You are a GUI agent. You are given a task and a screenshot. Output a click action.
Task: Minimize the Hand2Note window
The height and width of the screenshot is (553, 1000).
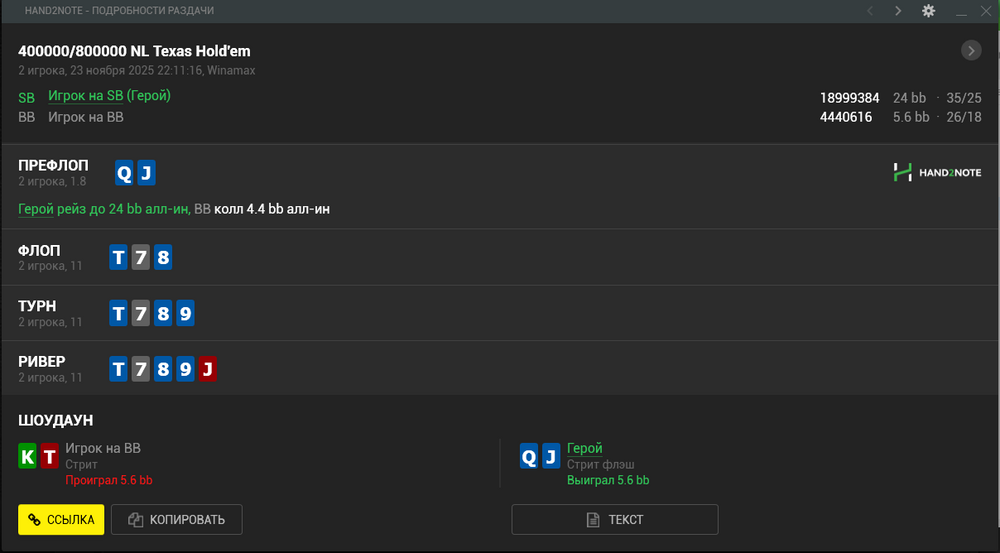[x=961, y=11]
